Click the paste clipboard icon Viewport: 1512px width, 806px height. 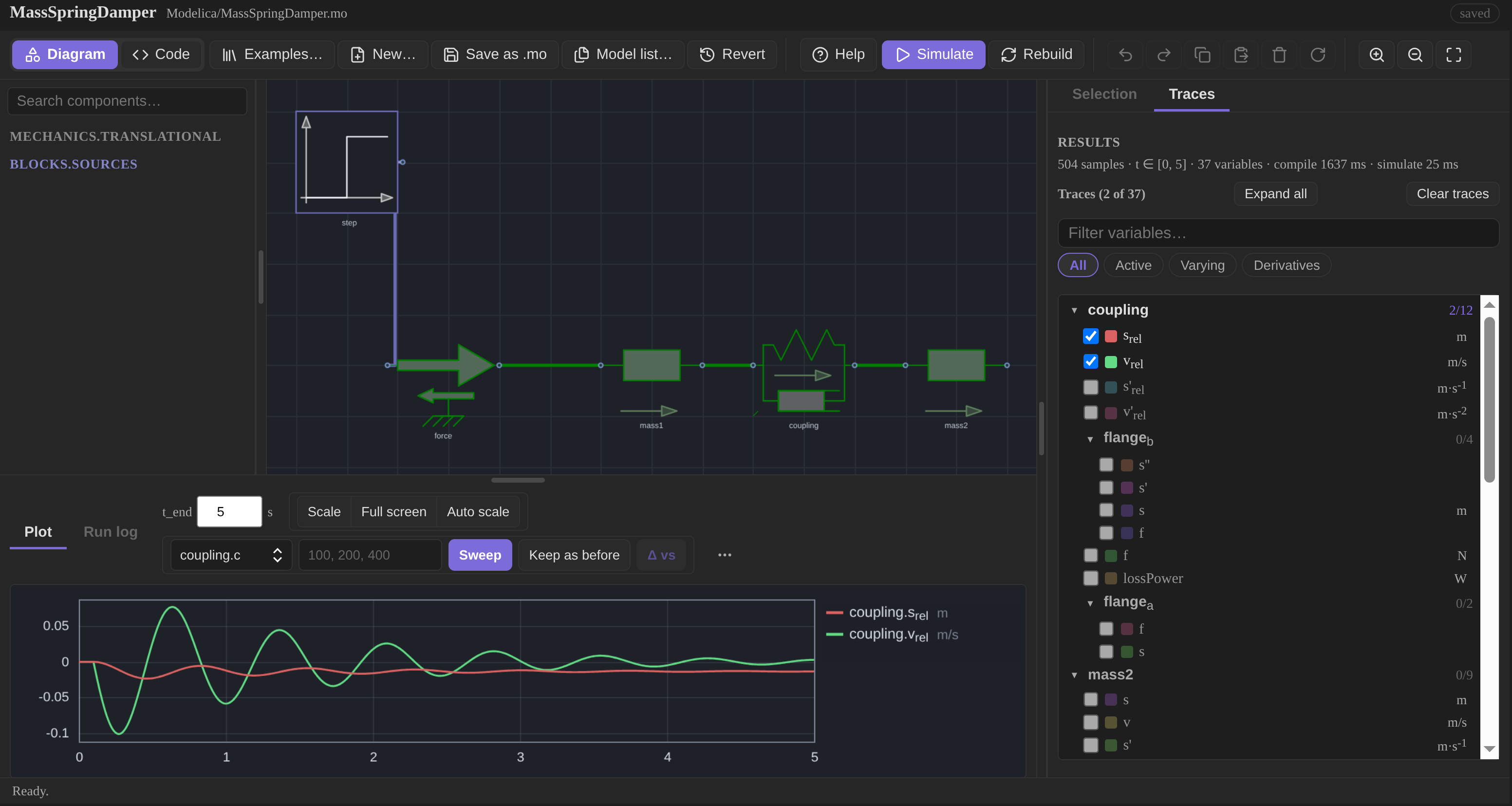coord(1241,55)
